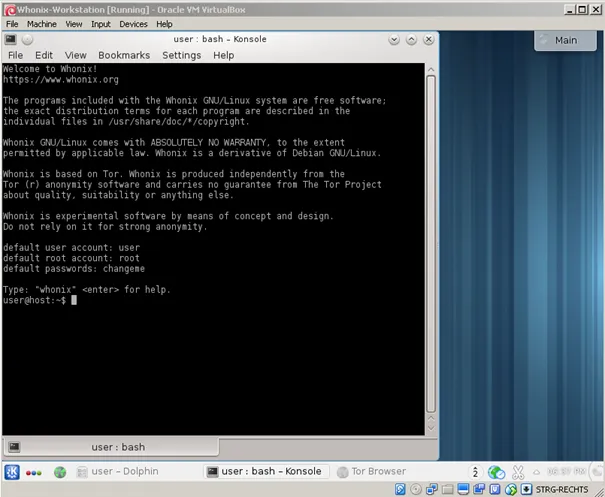Click 'Type: "whonix" <enter> for help.' line
This screenshot has width=605, height=497.
click(87, 290)
